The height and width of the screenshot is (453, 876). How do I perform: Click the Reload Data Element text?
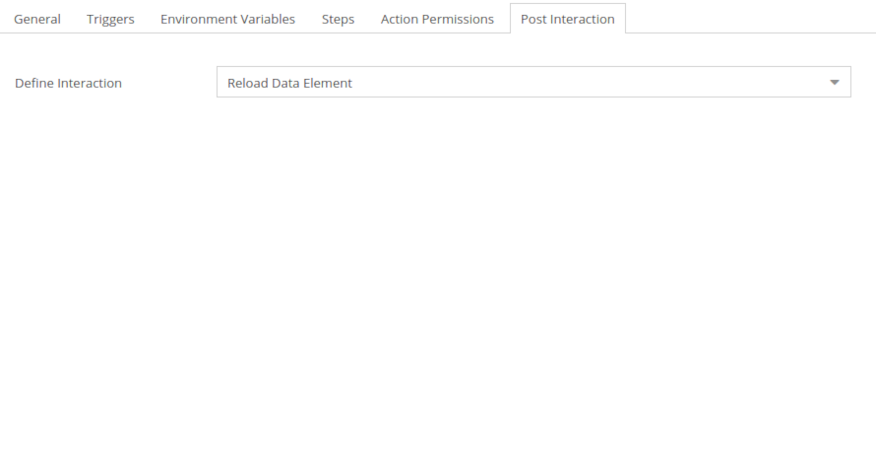(x=289, y=83)
